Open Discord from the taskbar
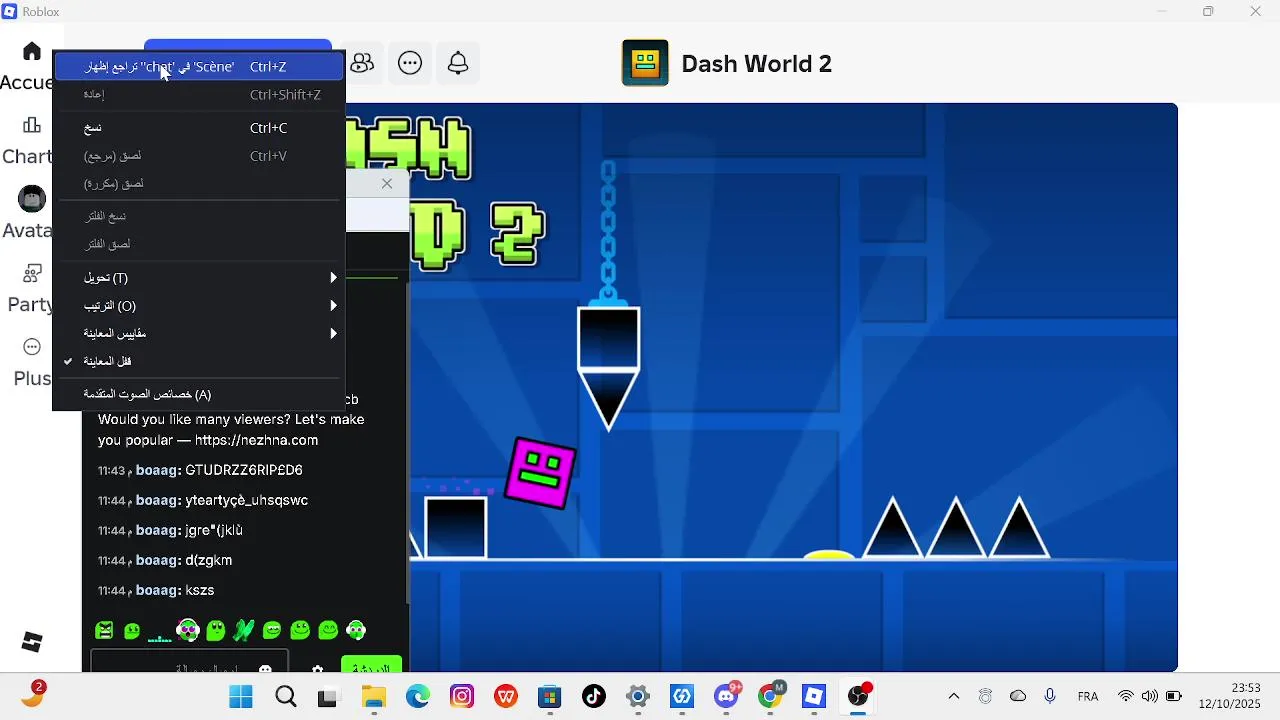The width and height of the screenshot is (1280, 720). pos(727,696)
